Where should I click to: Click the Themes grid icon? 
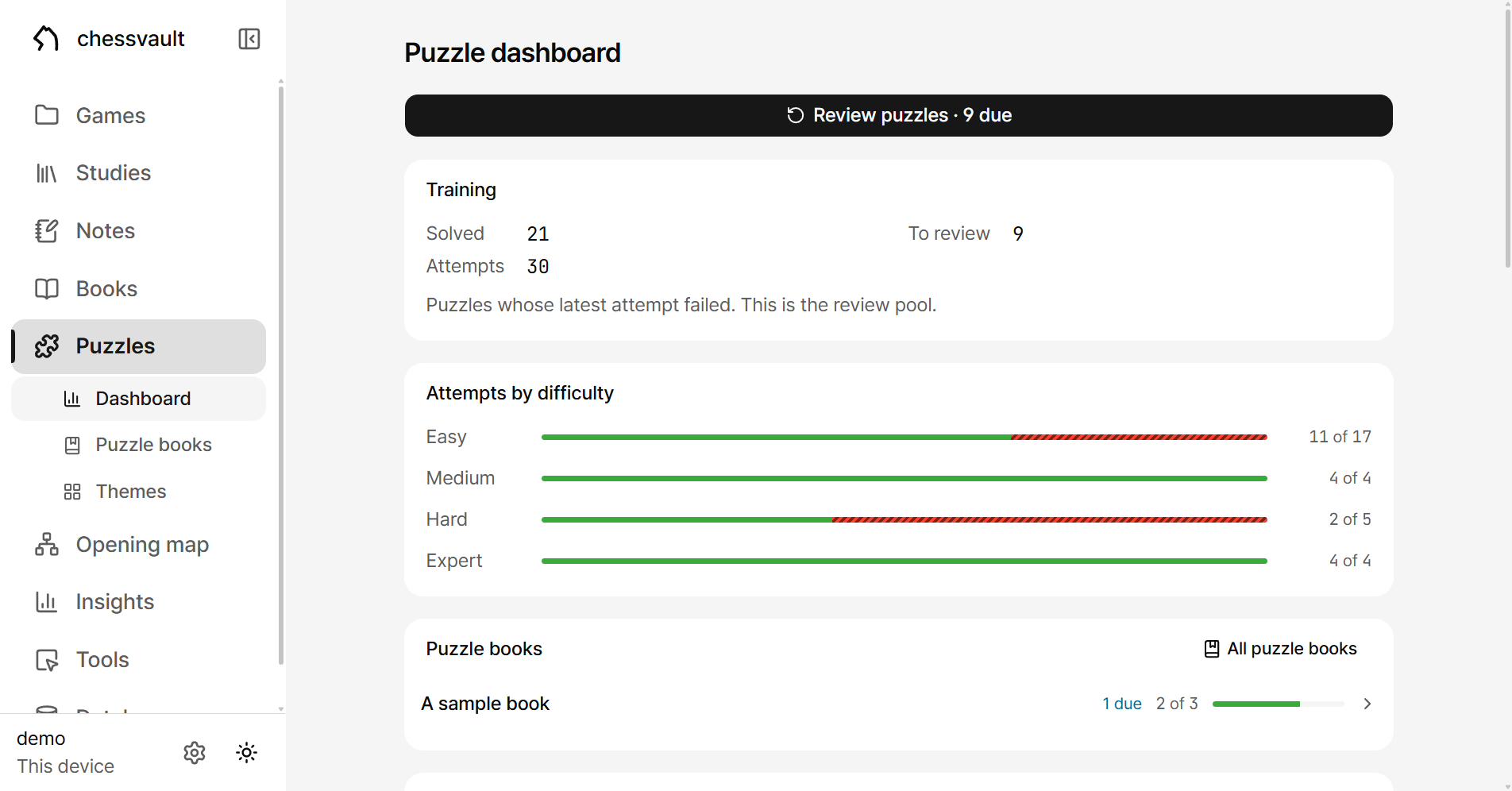tap(72, 492)
